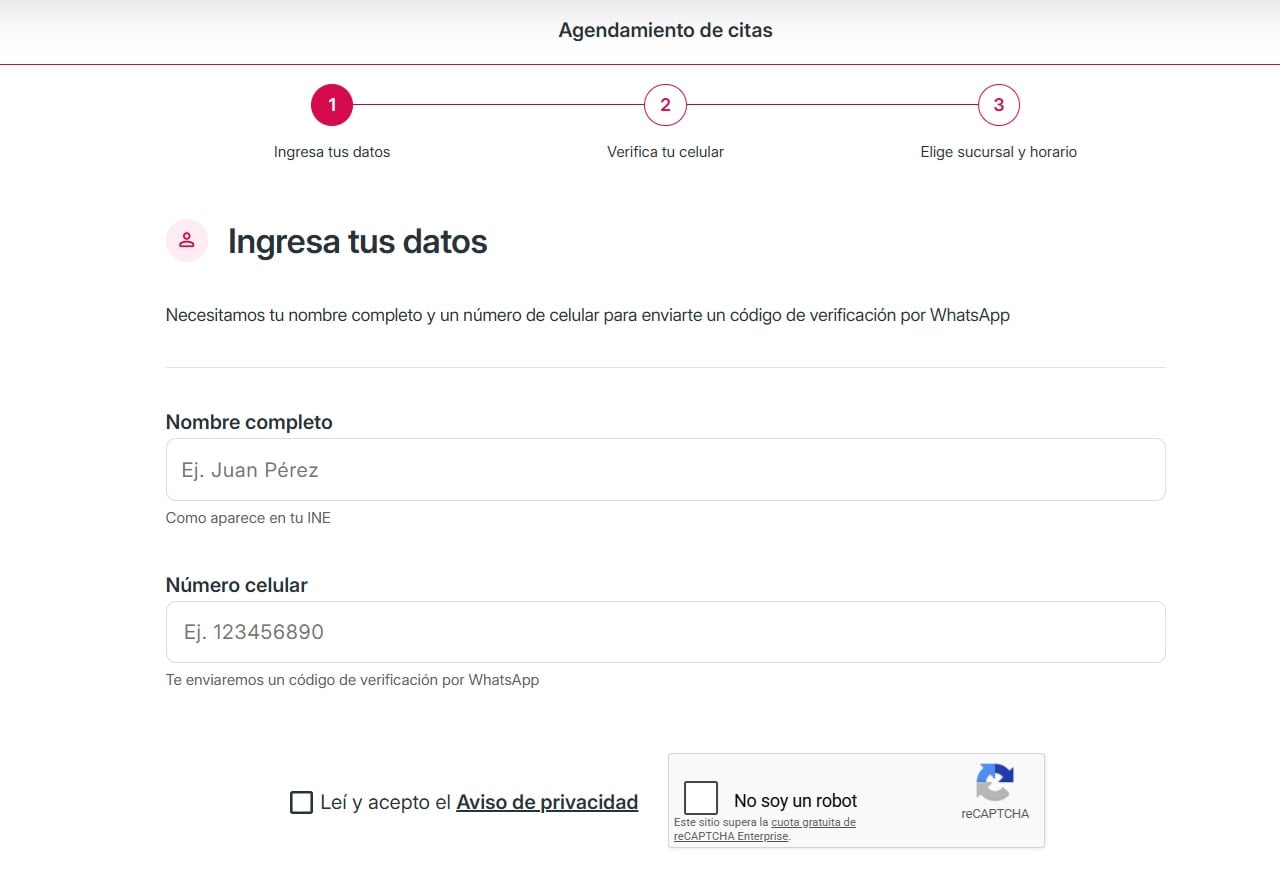
Task: Open the cuota gratuita de reCAPTCHA Enterprise link
Action: 765,829
